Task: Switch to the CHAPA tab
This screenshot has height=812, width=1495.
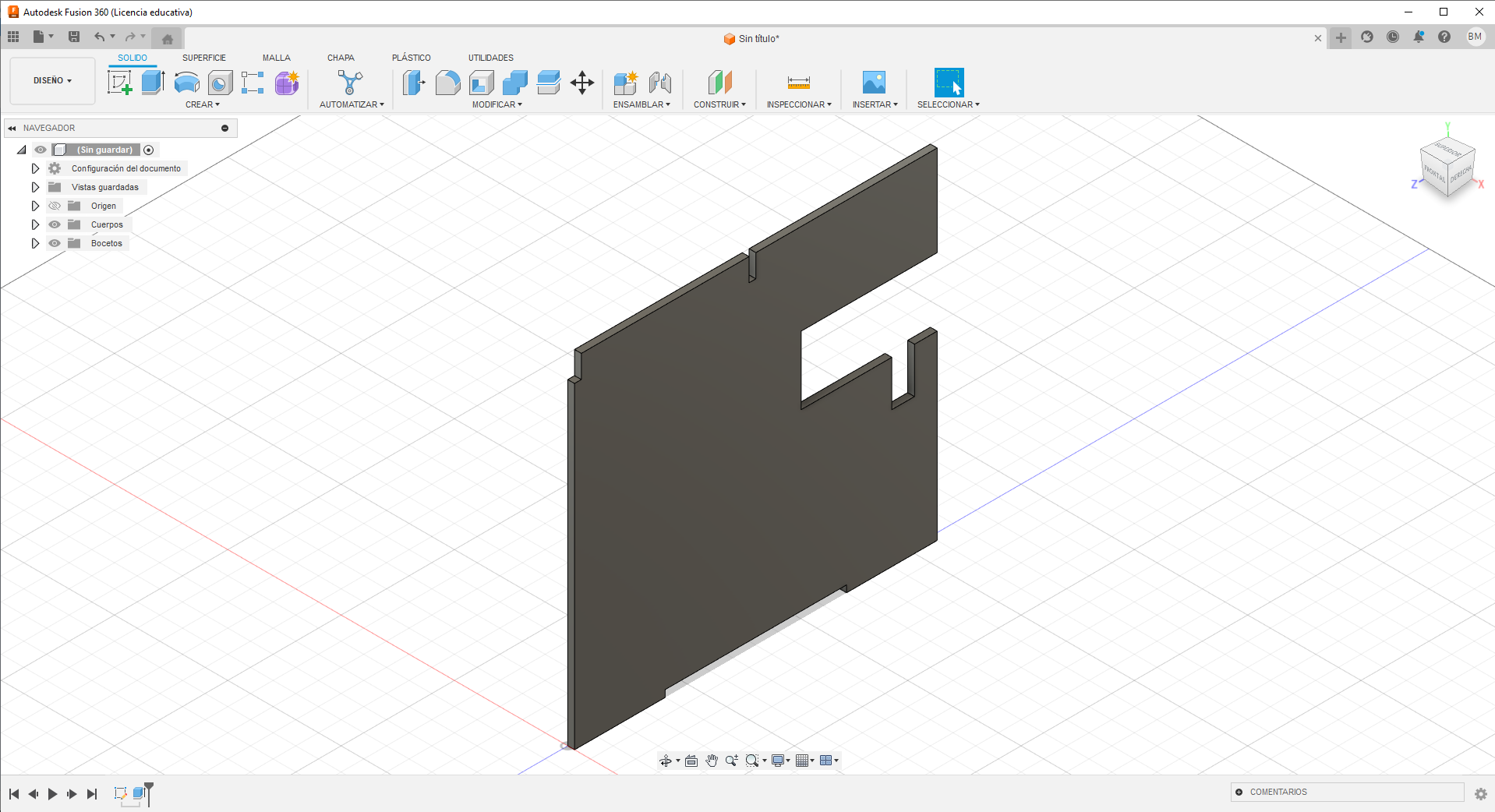Action: pos(341,58)
